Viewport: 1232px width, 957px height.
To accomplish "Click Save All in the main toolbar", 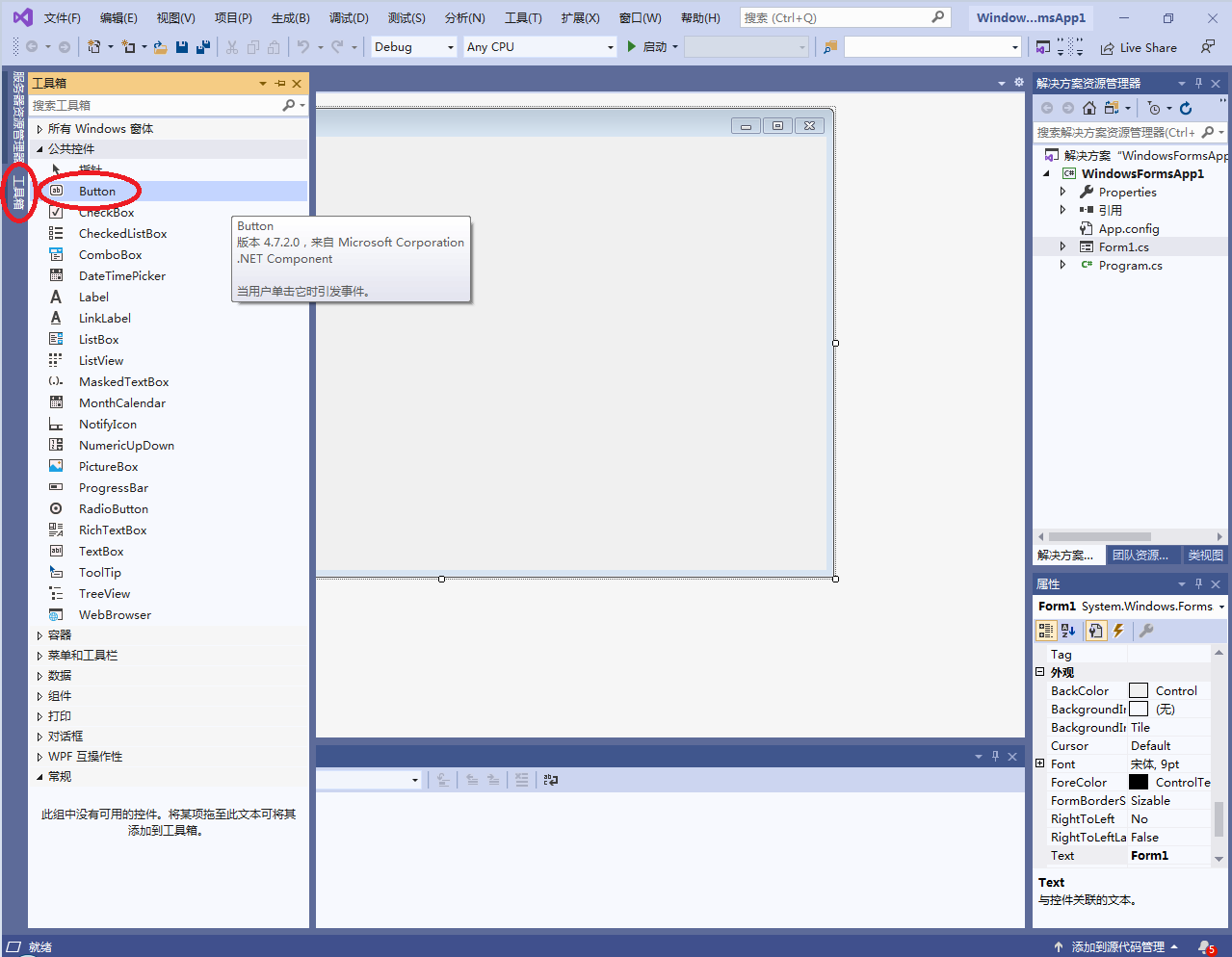I will [x=203, y=46].
